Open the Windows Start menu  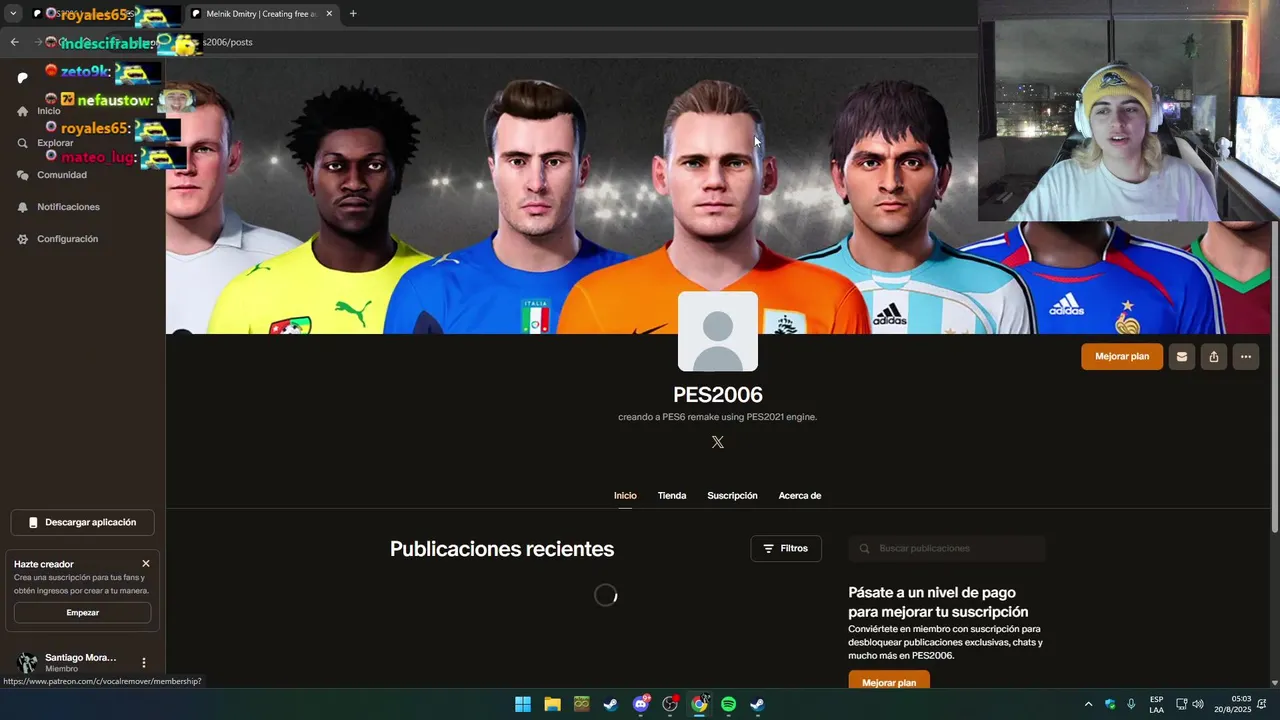pos(523,704)
